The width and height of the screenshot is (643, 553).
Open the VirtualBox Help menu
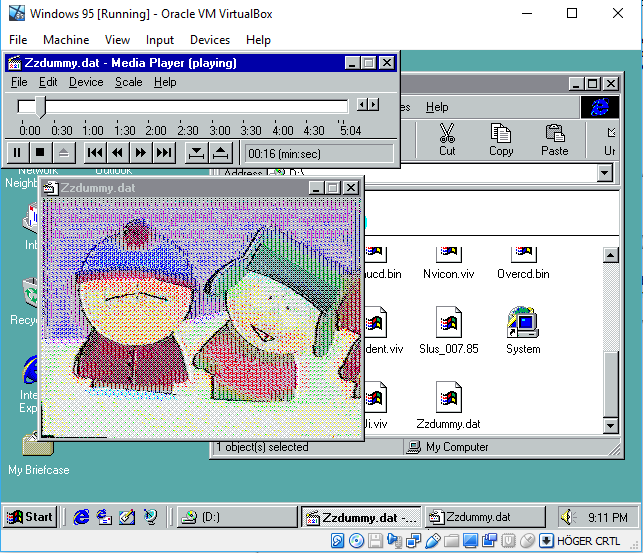258,40
